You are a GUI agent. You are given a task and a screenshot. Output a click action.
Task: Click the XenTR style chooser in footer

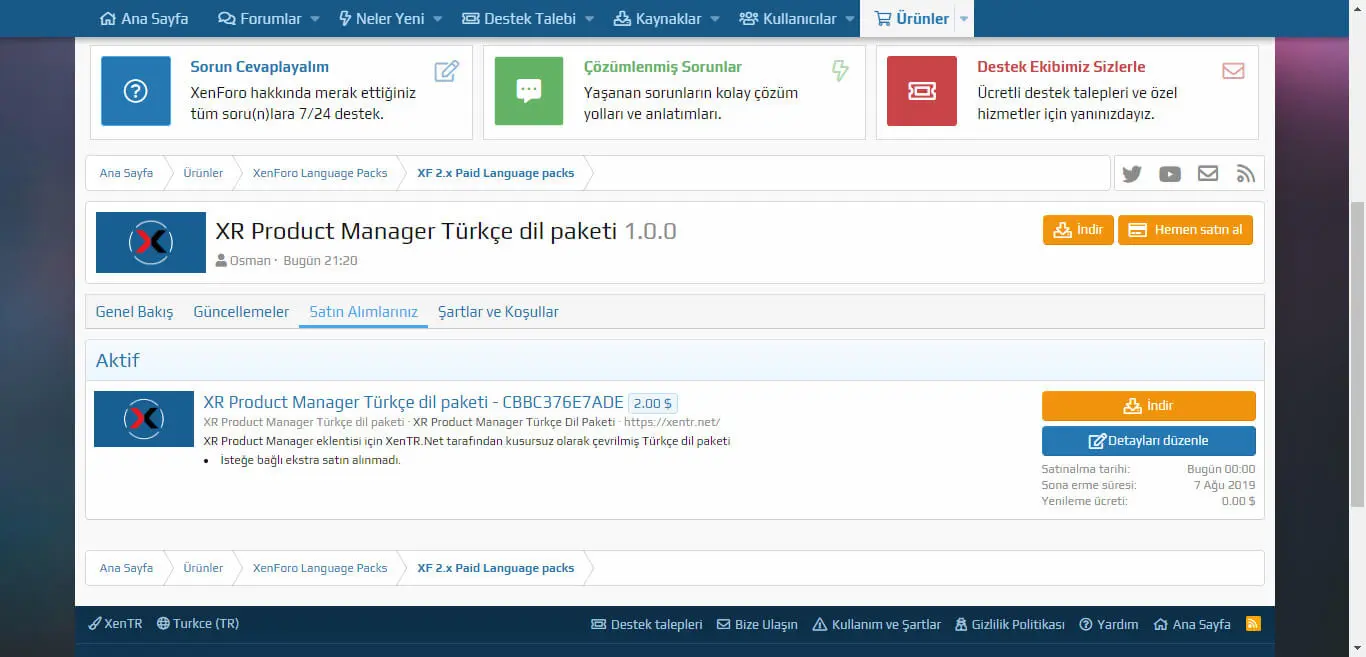tap(116, 624)
